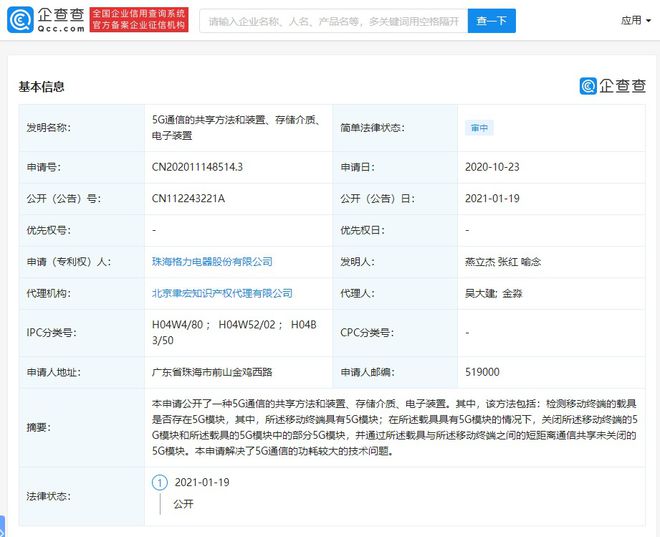
Task: Open applicant link 珠海格力电器股份有限公司
Action: tap(212, 261)
